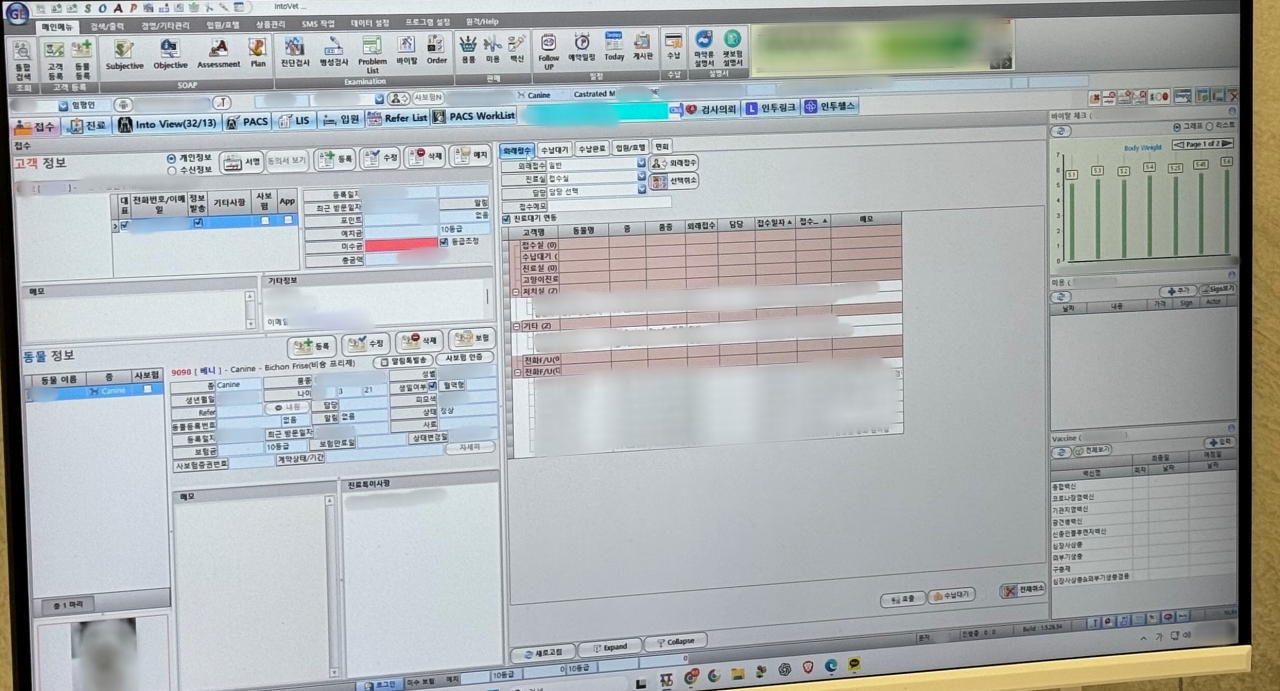Image resolution: width=1280 pixels, height=691 pixels.
Task: Open the PACS WorkList module
Action: tap(474, 117)
